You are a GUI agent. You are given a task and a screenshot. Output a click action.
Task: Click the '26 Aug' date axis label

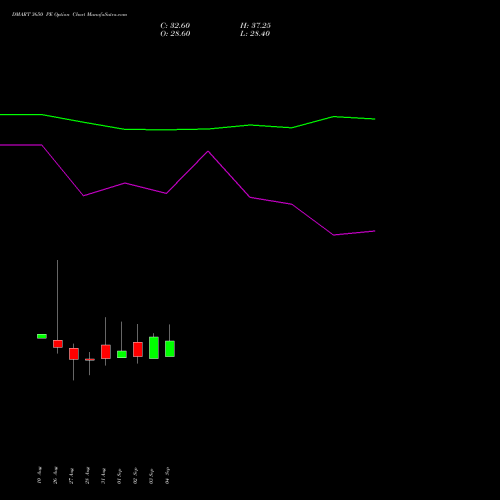(55, 475)
